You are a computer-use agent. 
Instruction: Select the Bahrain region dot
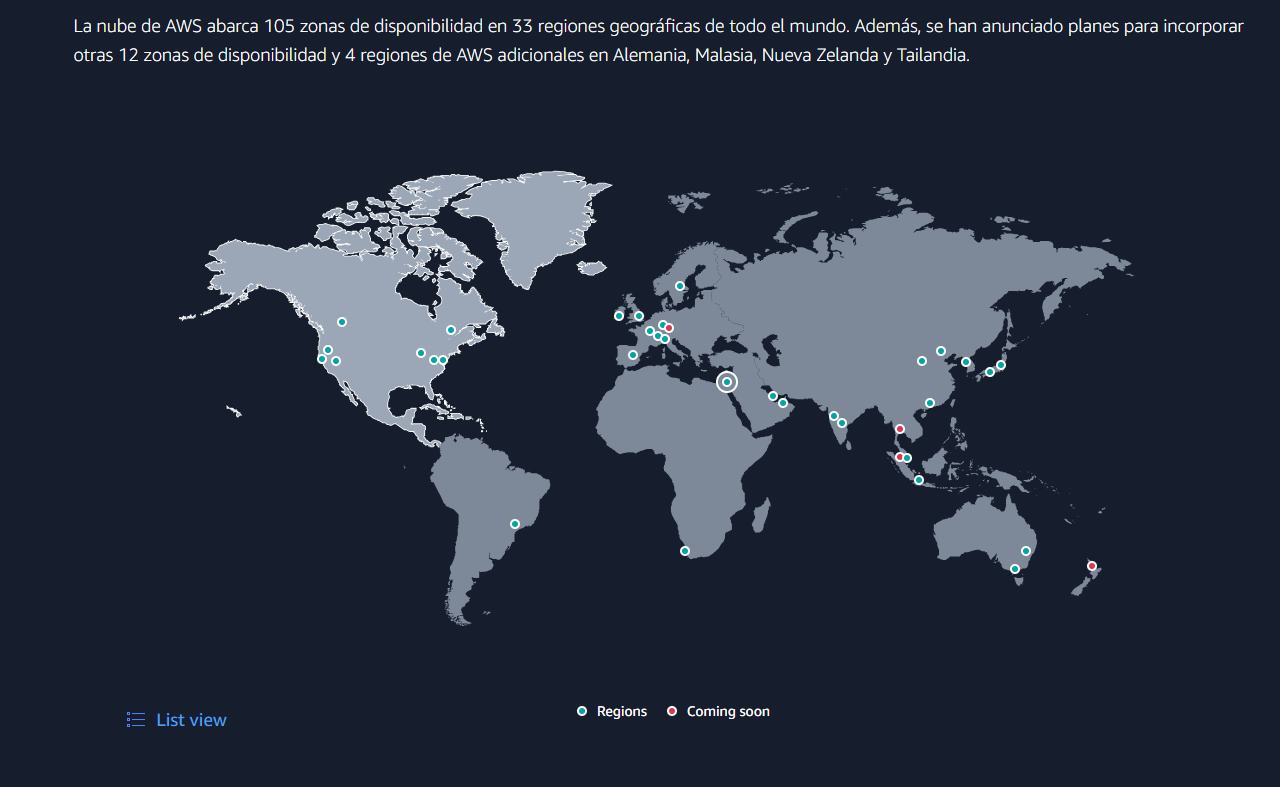point(773,396)
